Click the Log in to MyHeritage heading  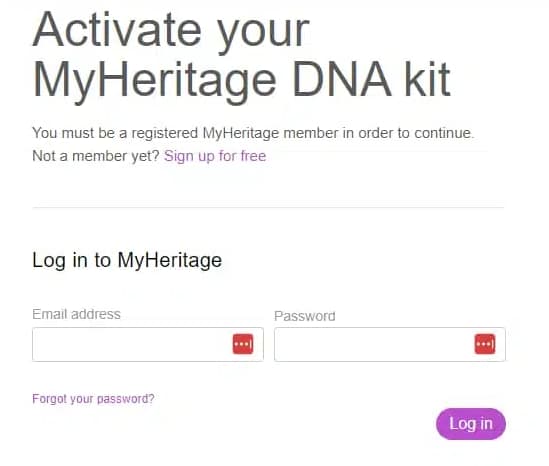click(127, 260)
